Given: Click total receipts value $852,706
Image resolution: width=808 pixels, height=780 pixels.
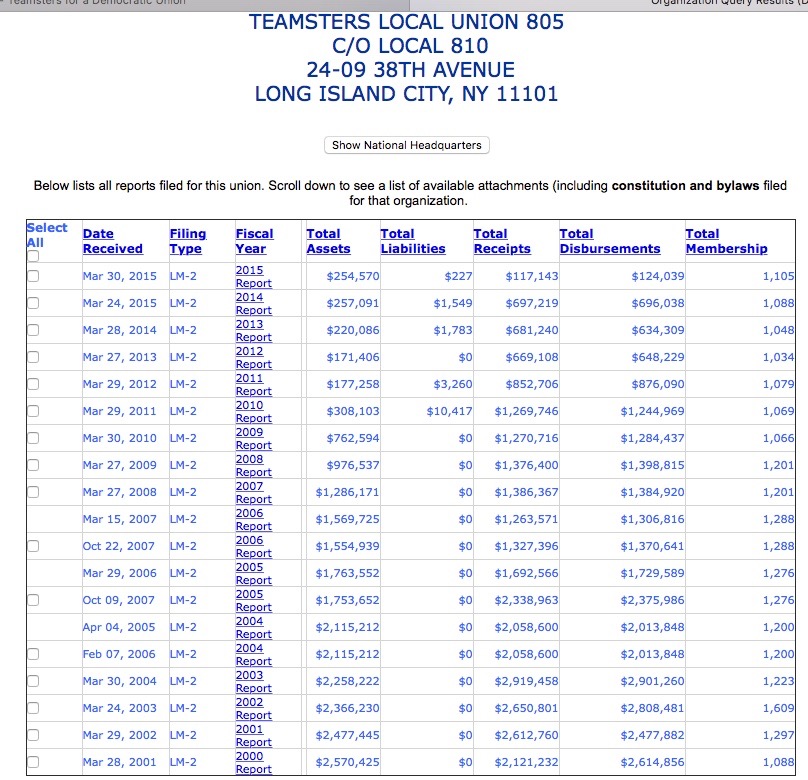Looking at the screenshot, I should coord(532,384).
